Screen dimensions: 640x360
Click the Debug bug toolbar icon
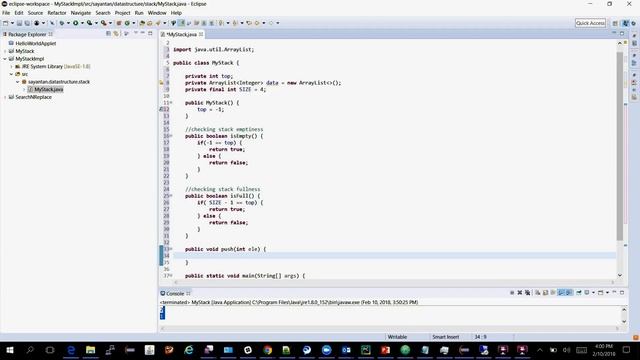click(62, 23)
